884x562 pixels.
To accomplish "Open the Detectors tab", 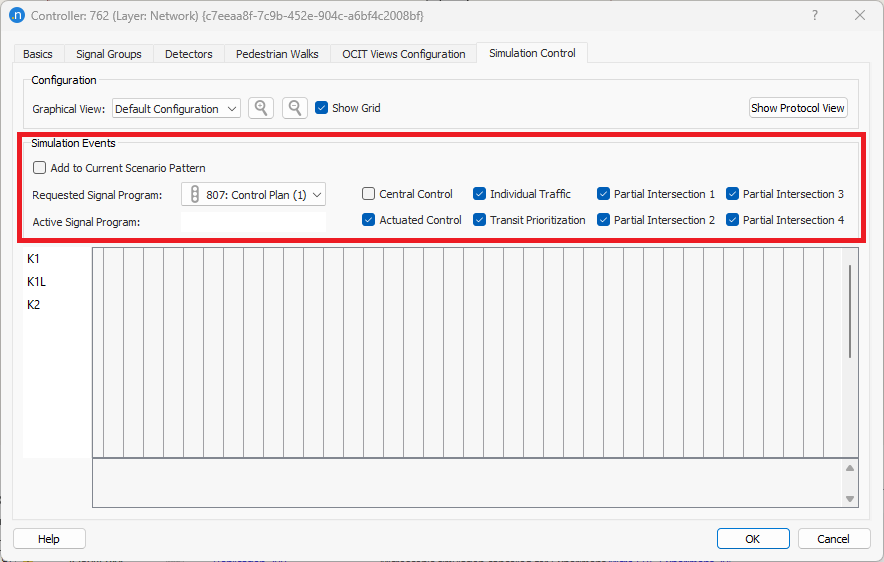I will [x=189, y=54].
